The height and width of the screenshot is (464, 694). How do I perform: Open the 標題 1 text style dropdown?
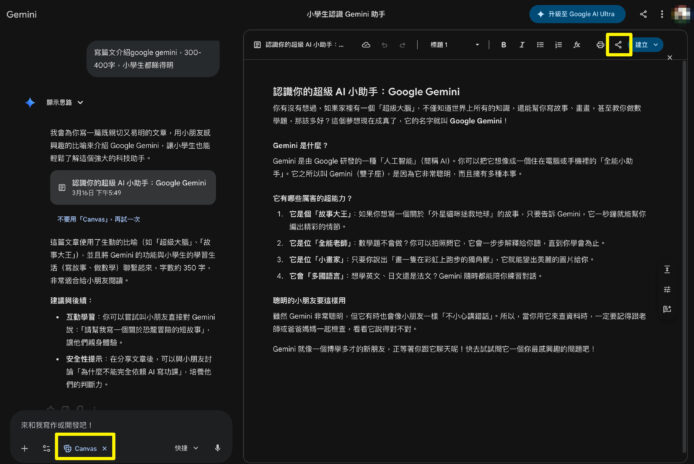(x=455, y=45)
